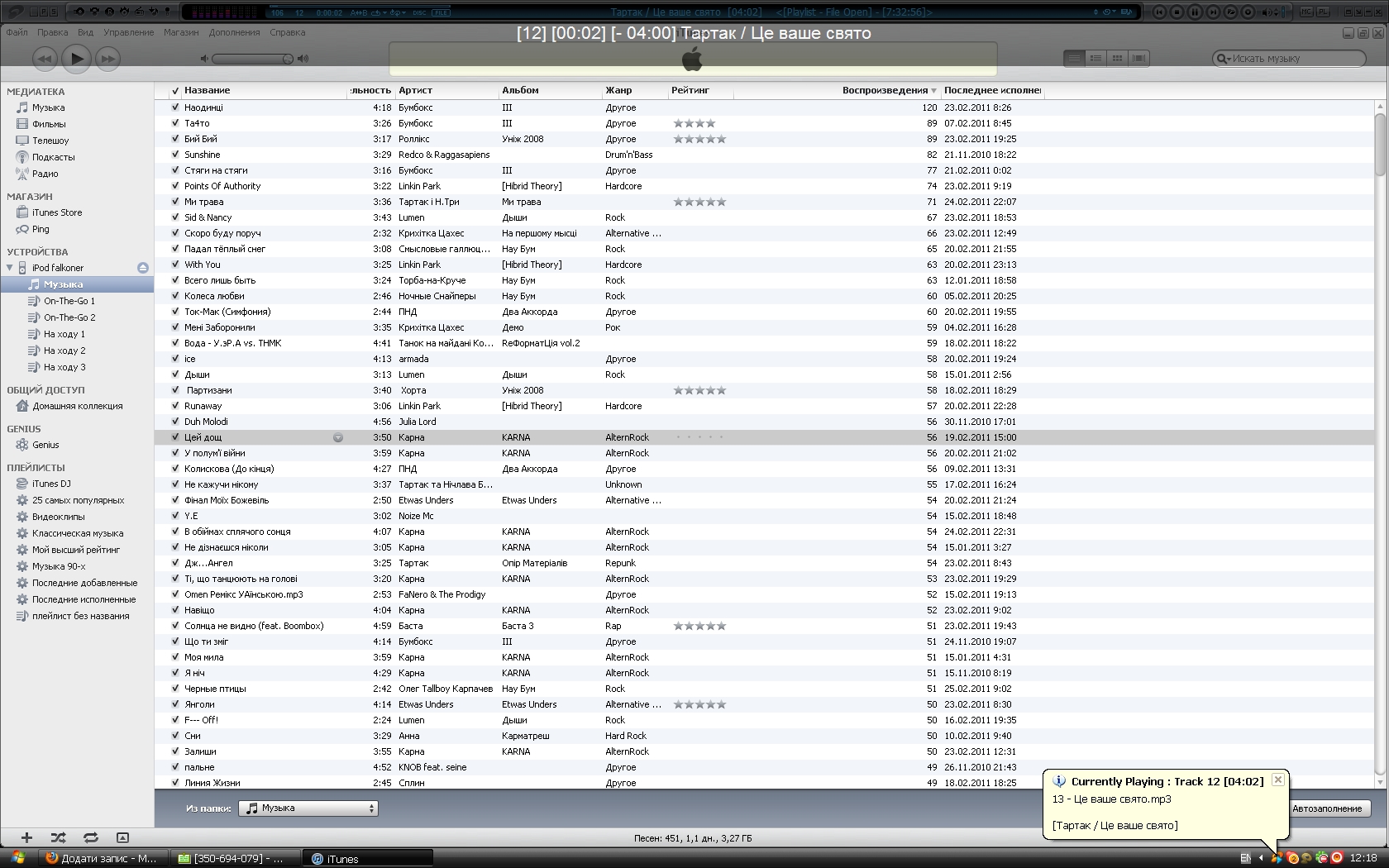Switch to Cover Flow view
The height and width of the screenshot is (868, 1389).
tap(1138, 58)
